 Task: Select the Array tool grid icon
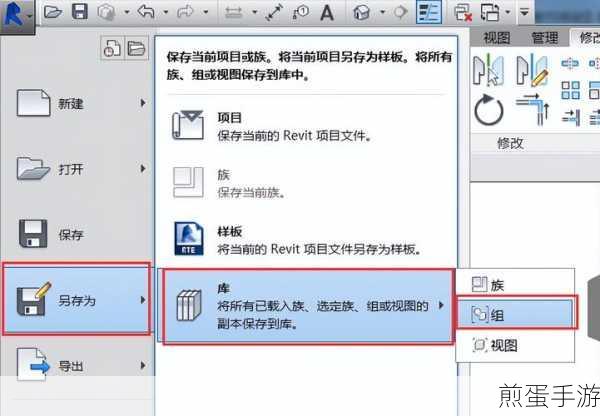coord(570,90)
